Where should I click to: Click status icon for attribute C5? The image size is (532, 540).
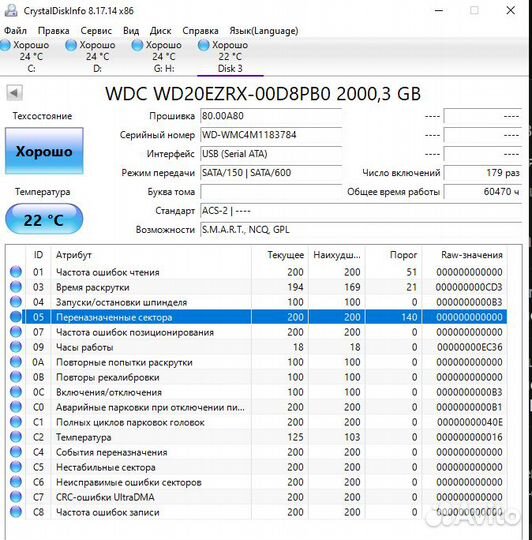point(16,467)
